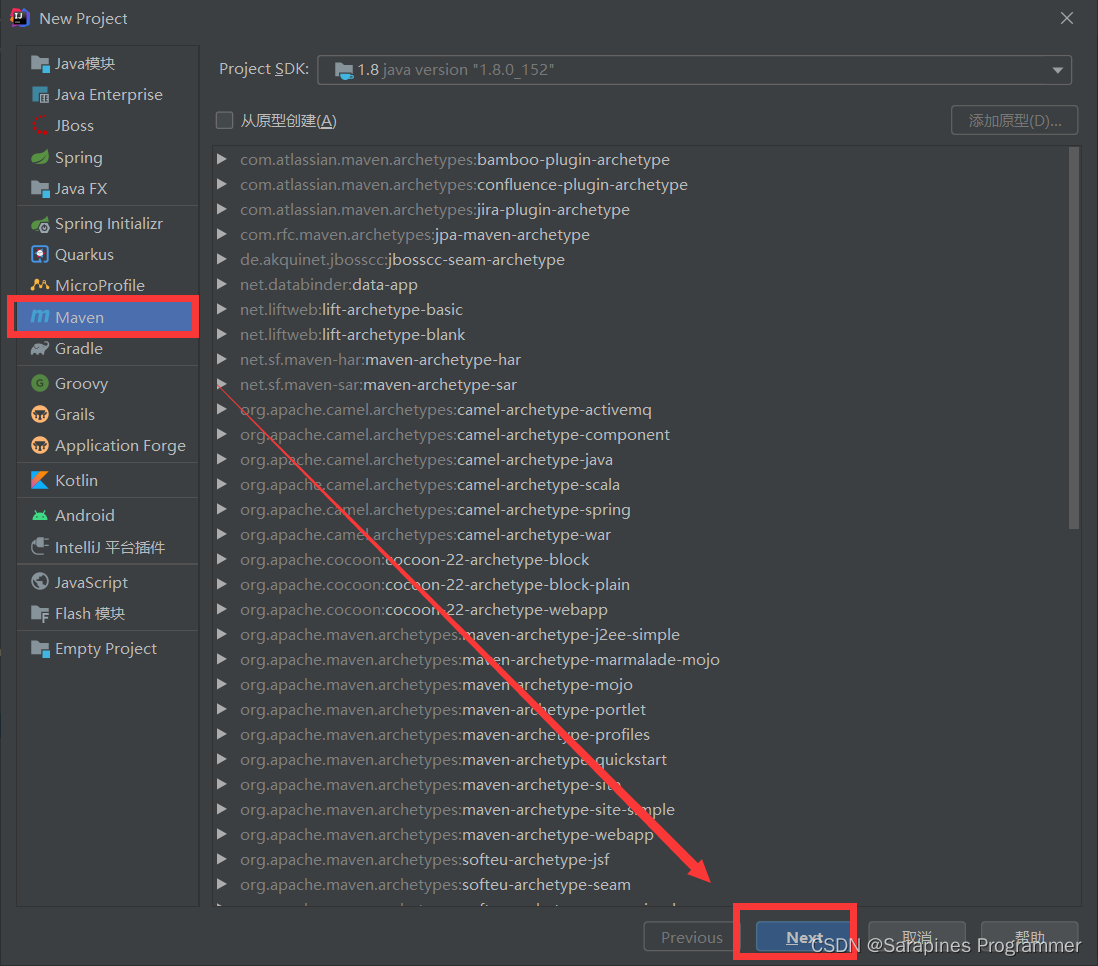Select softeu-archetype-seam row
The width and height of the screenshot is (1098, 966).
pos(641,885)
